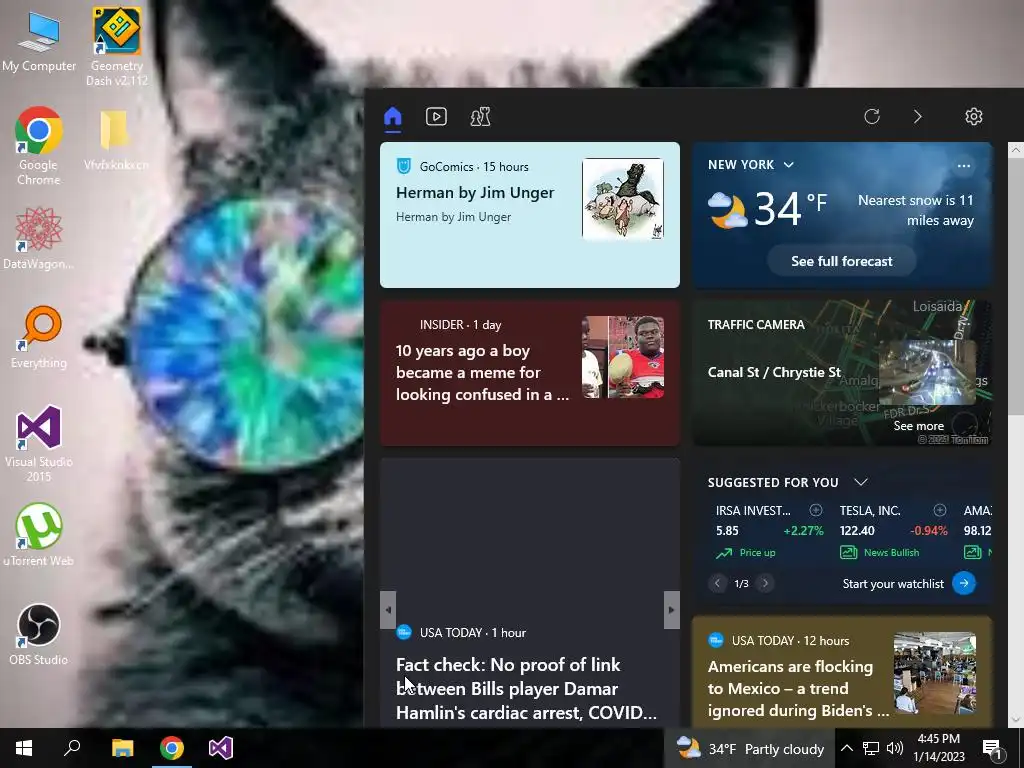This screenshot has width=1024, height=768.
Task: Open uTorrent Web desktop shortcut
Action: tap(39, 535)
